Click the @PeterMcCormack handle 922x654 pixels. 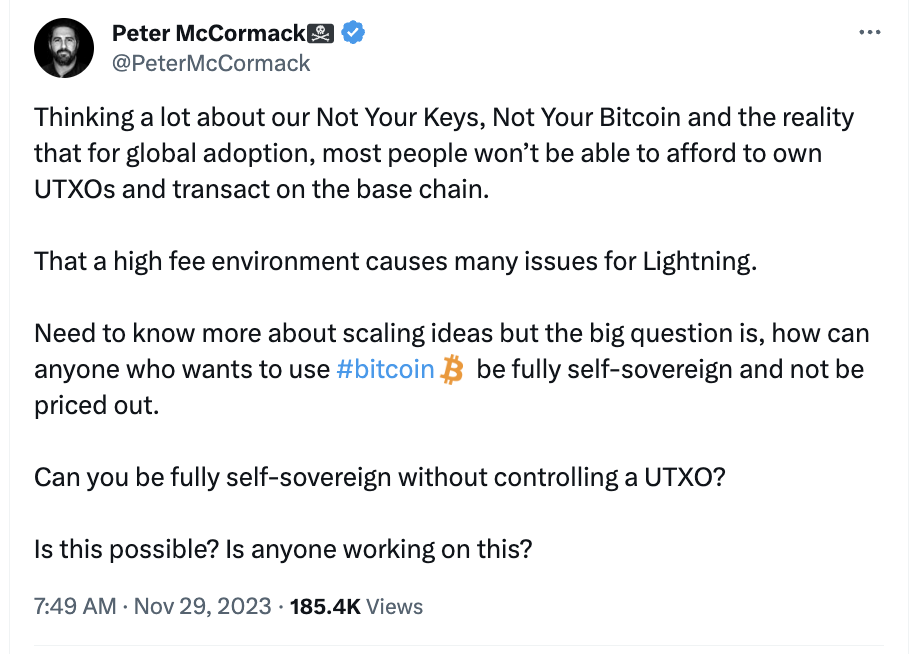click(211, 64)
